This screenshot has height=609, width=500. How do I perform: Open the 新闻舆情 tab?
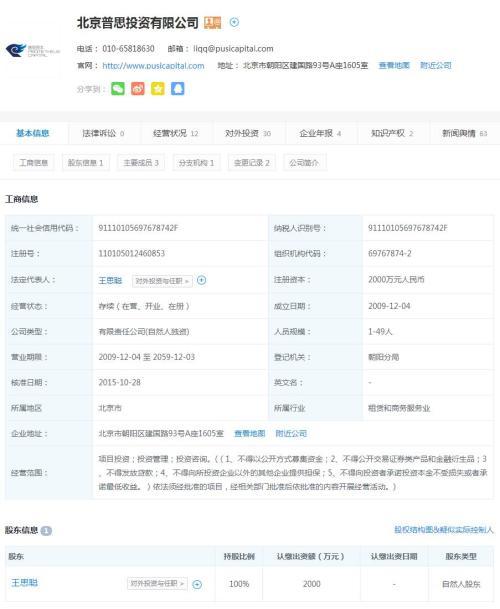[x=465, y=133]
